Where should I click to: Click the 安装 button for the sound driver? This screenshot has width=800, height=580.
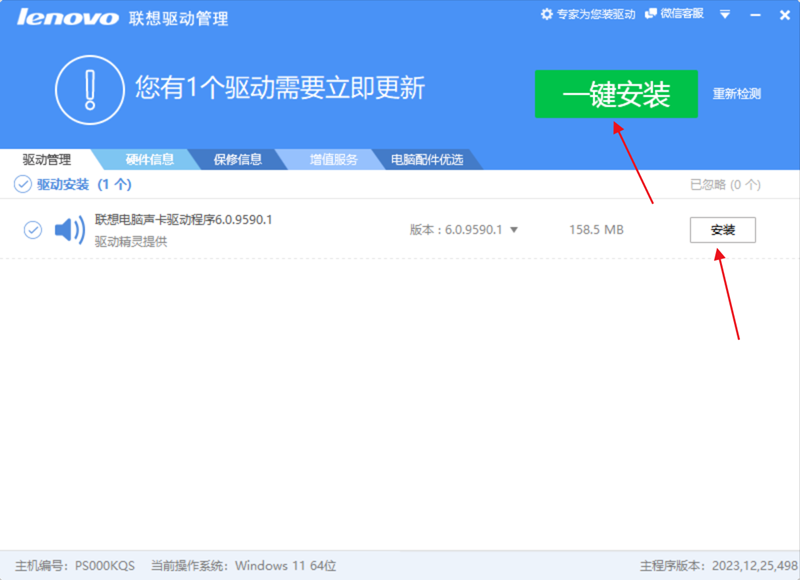[722, 229]
